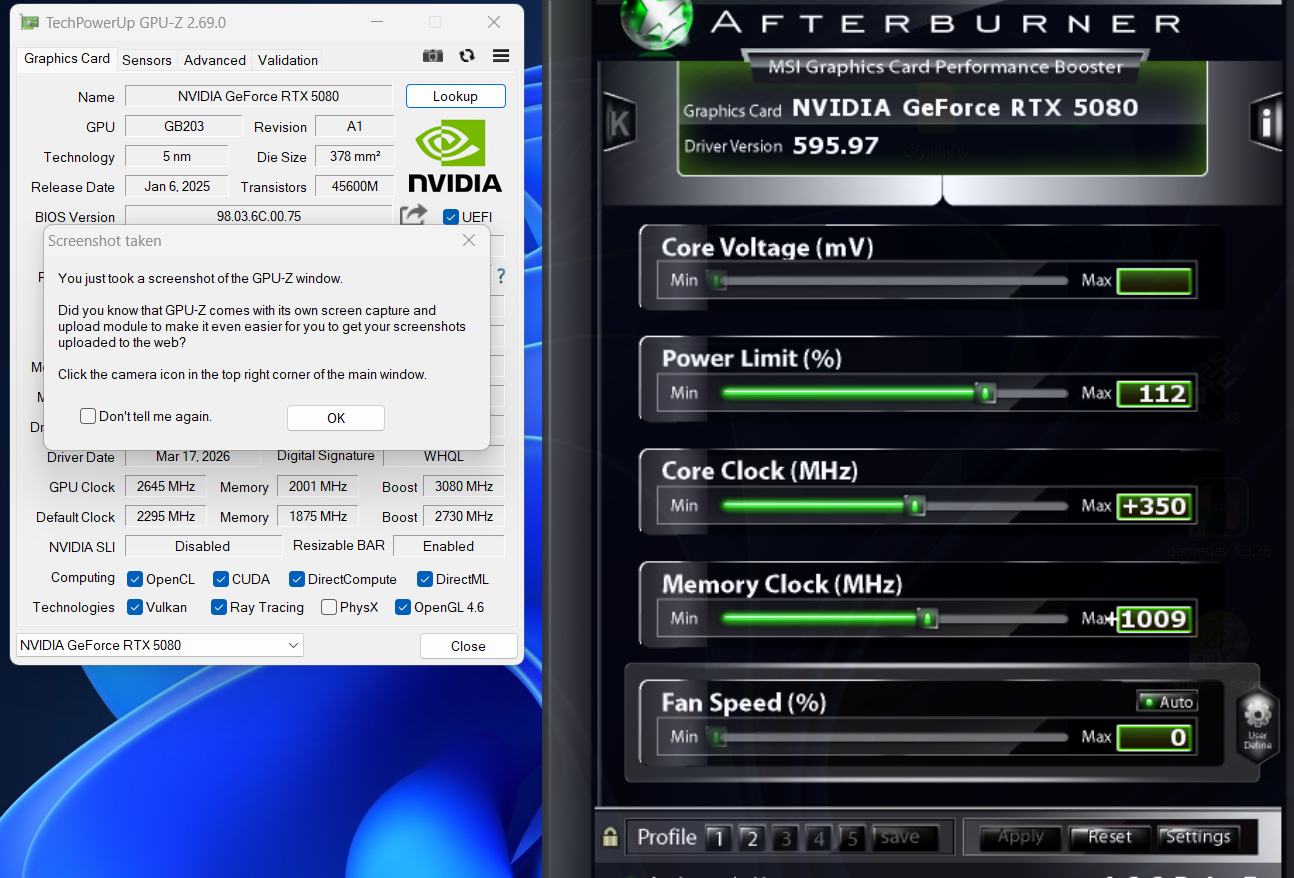Click the Core Clock value box showing +350
Screen dimensions: 1294x878
coord(1154,506)
